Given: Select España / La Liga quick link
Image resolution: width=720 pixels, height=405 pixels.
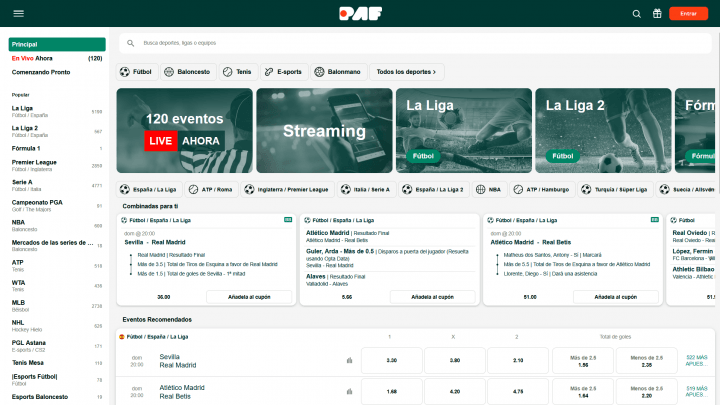Looking at the screenshot, I should tap(149, 189).
